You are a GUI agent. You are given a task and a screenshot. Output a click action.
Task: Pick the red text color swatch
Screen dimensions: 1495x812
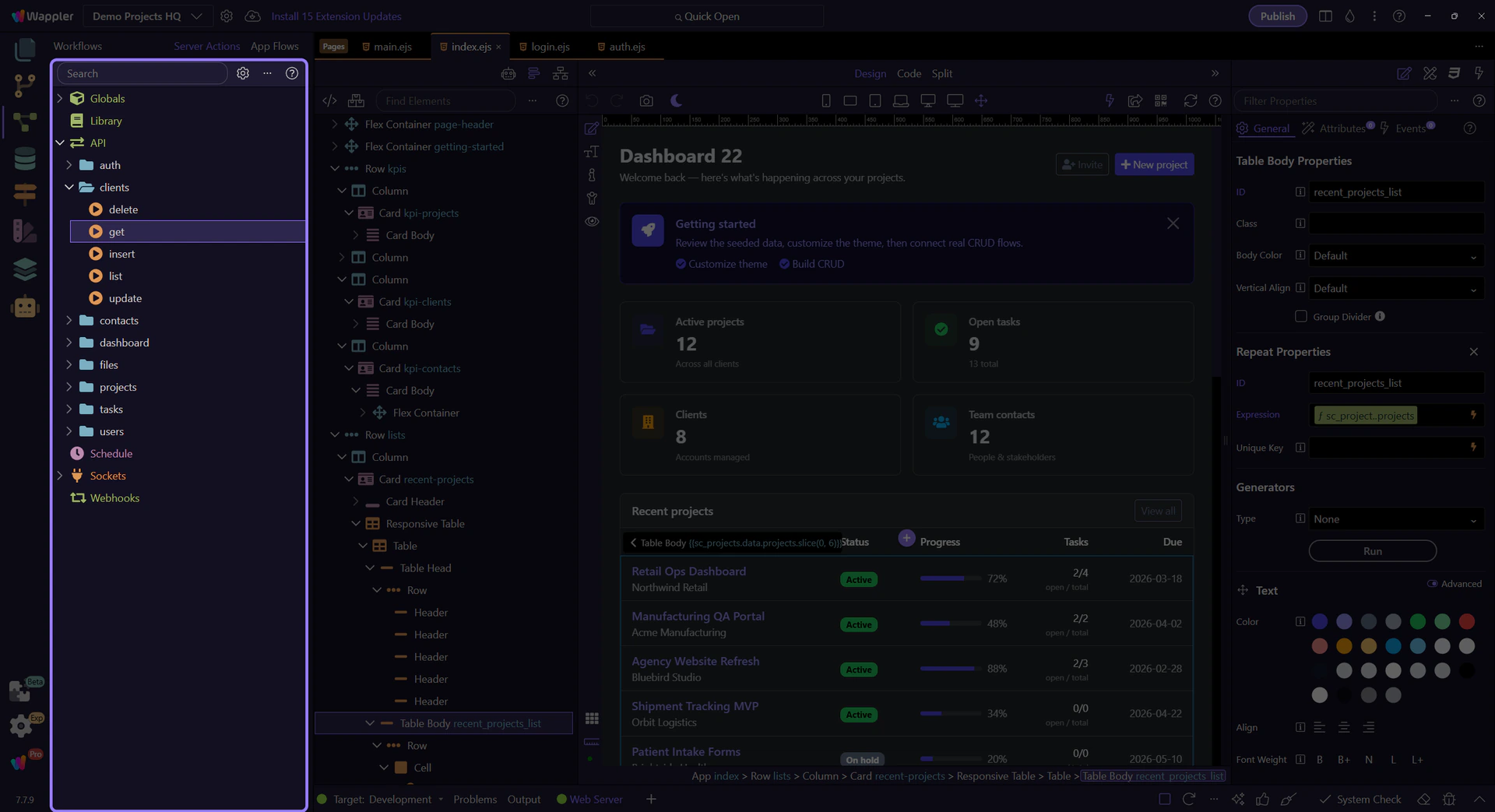(1466, 621)
